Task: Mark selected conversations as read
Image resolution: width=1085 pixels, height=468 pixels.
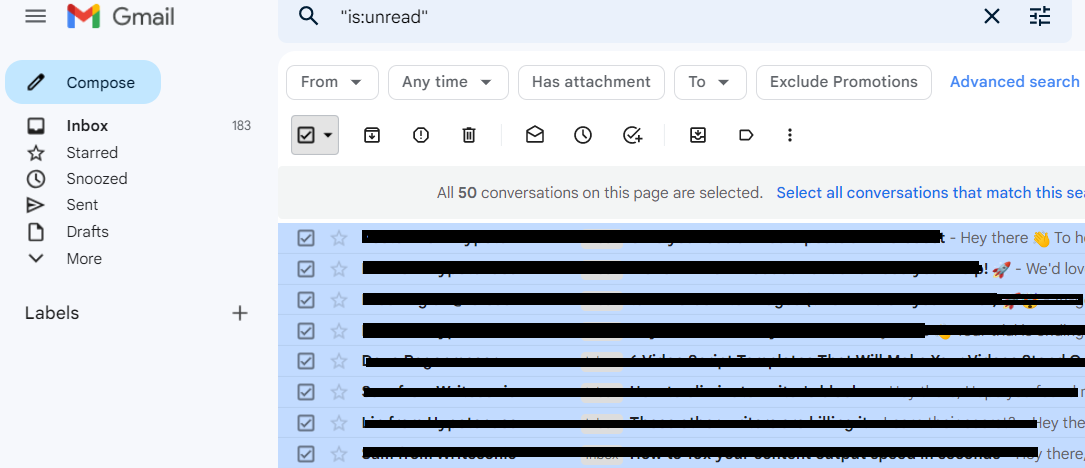Action: point(535,135)
